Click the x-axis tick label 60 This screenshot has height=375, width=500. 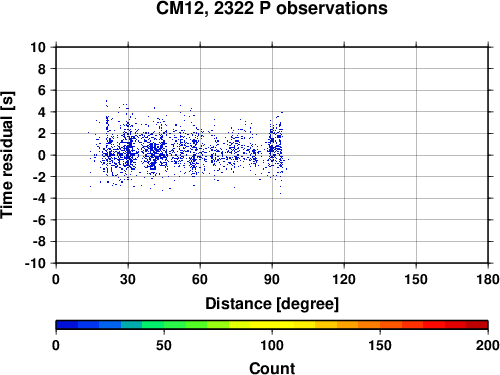point(200,279)
